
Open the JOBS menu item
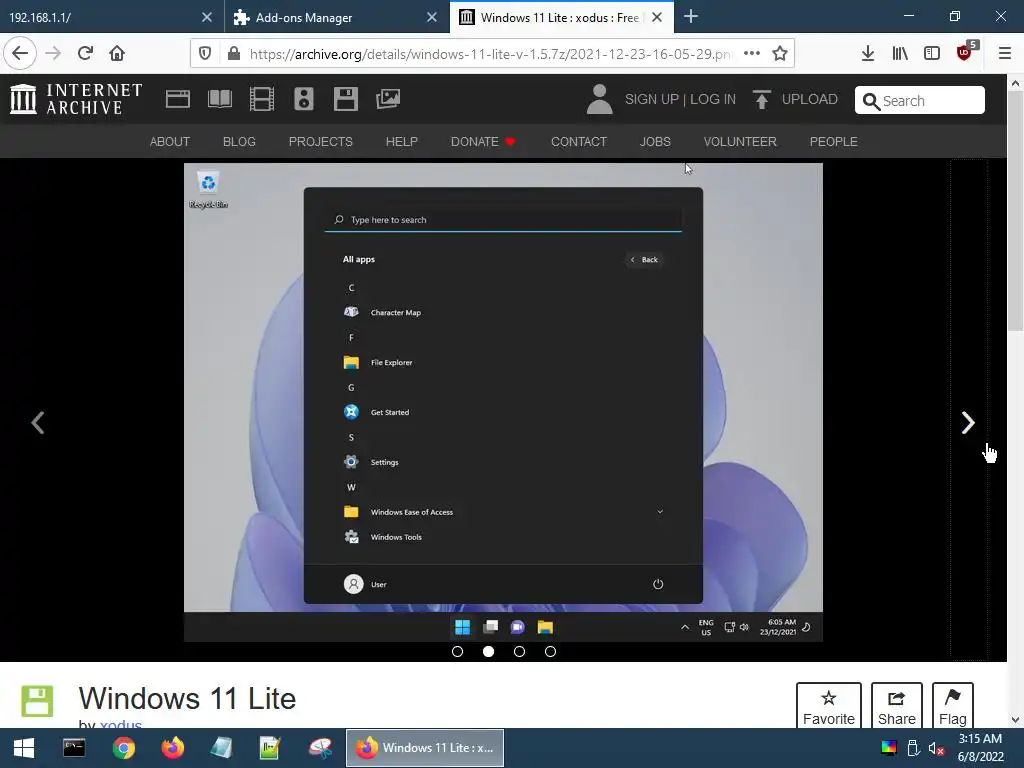[x=655, y=142]
